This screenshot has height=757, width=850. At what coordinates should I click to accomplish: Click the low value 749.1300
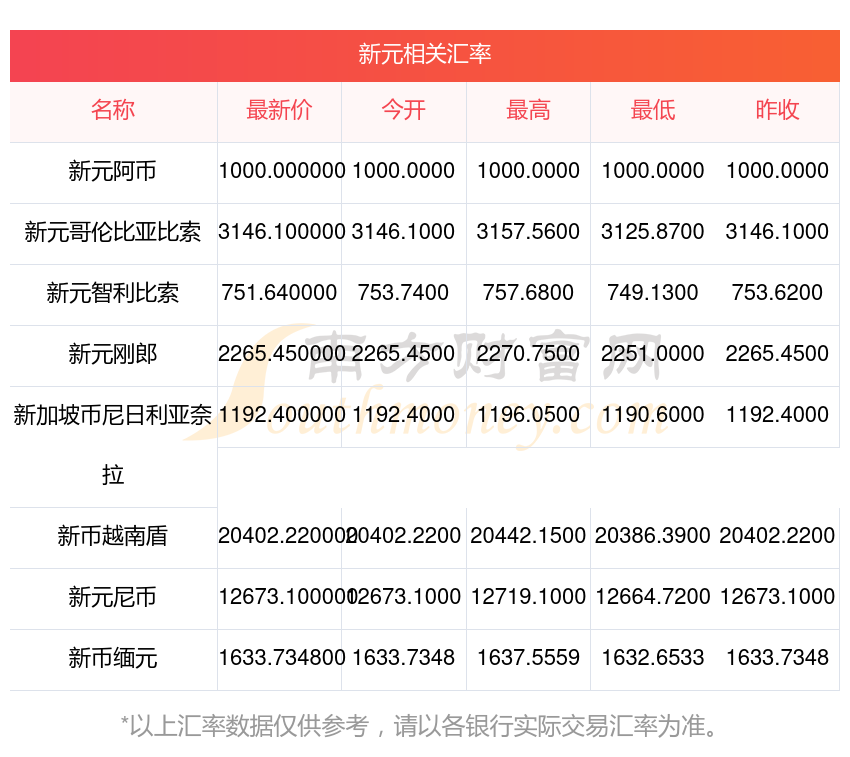click(653, 293)
